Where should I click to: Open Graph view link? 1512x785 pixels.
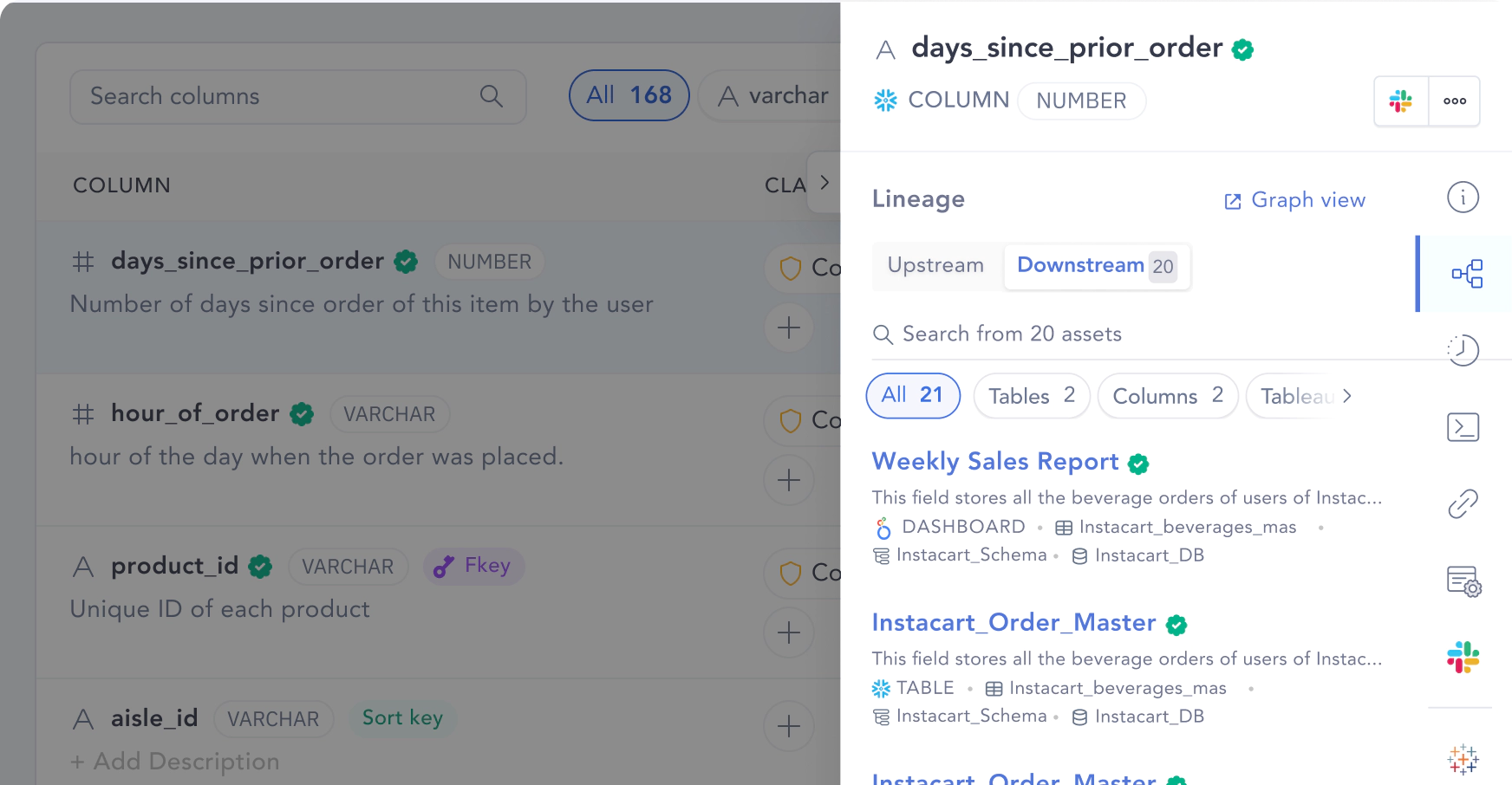[x=1294, y=200]
